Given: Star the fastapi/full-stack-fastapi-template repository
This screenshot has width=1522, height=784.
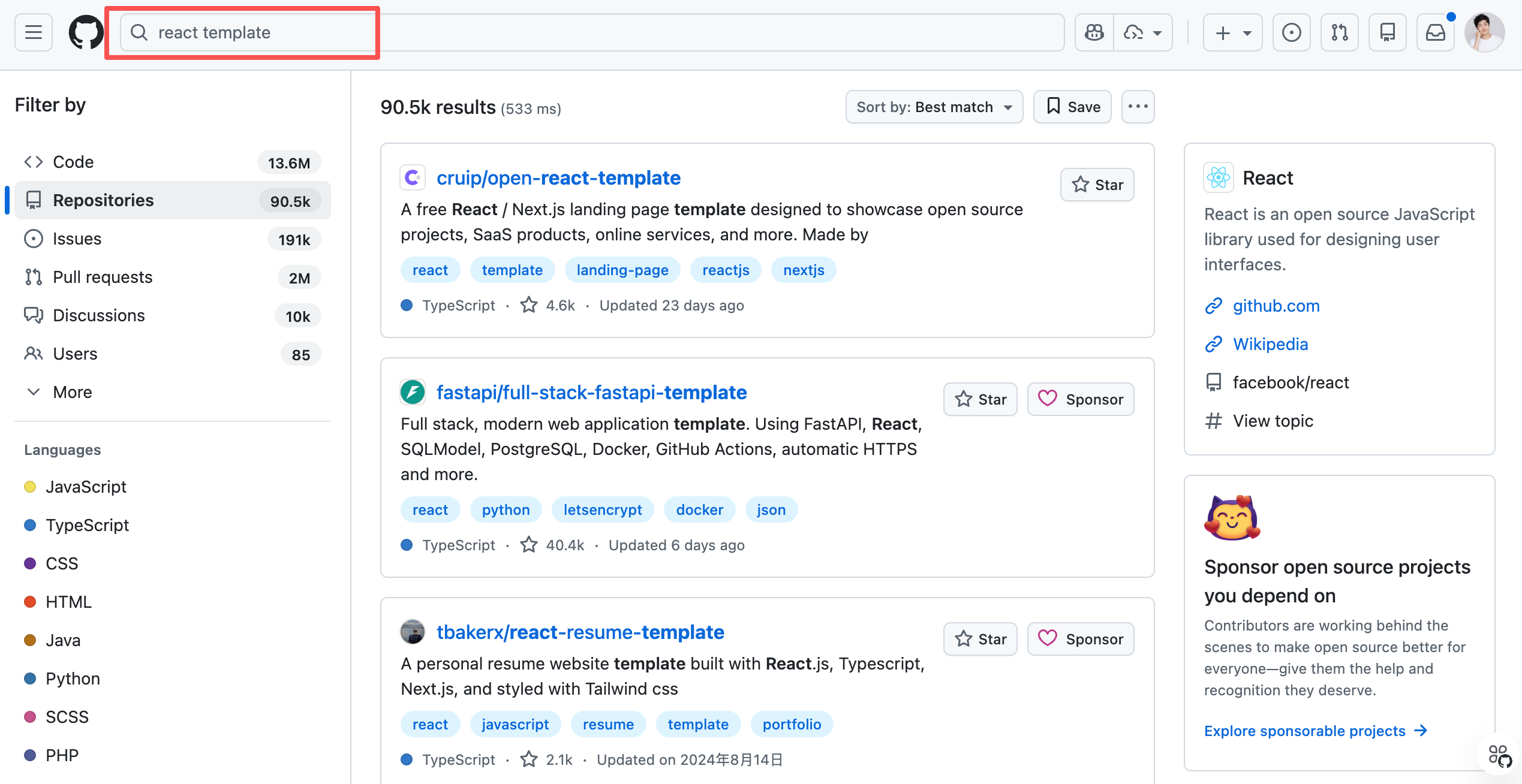Looking at the screenshot, I should (x=980, y=399).
